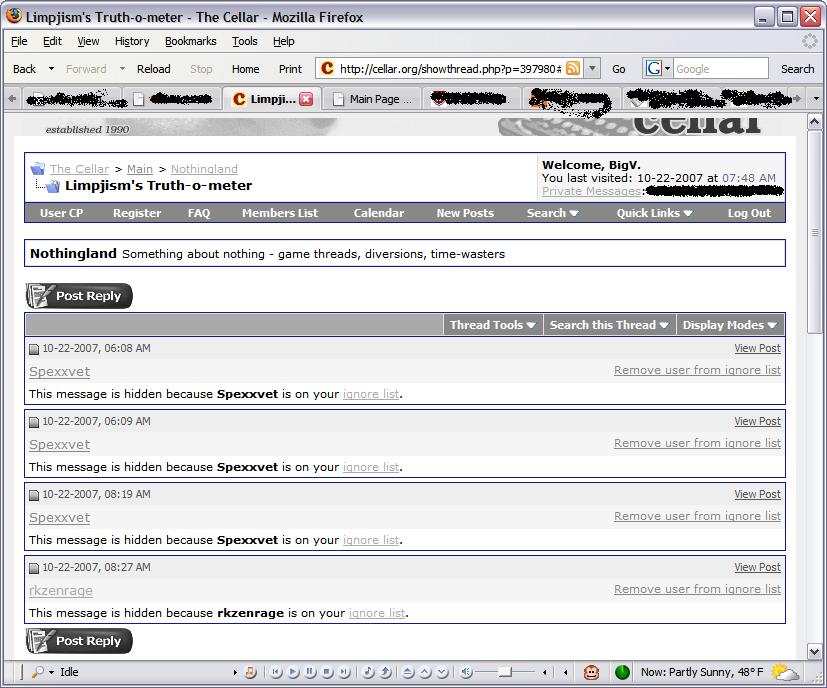The image size is (827, 688).
Task: Open the Help menu
Action: point(284,41)
